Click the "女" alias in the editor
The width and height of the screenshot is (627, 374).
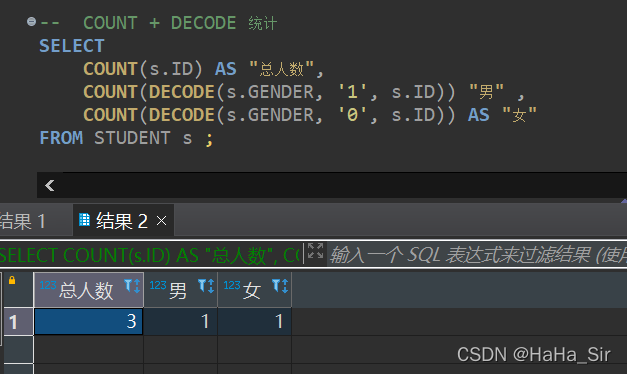click(x=519, y=115)
